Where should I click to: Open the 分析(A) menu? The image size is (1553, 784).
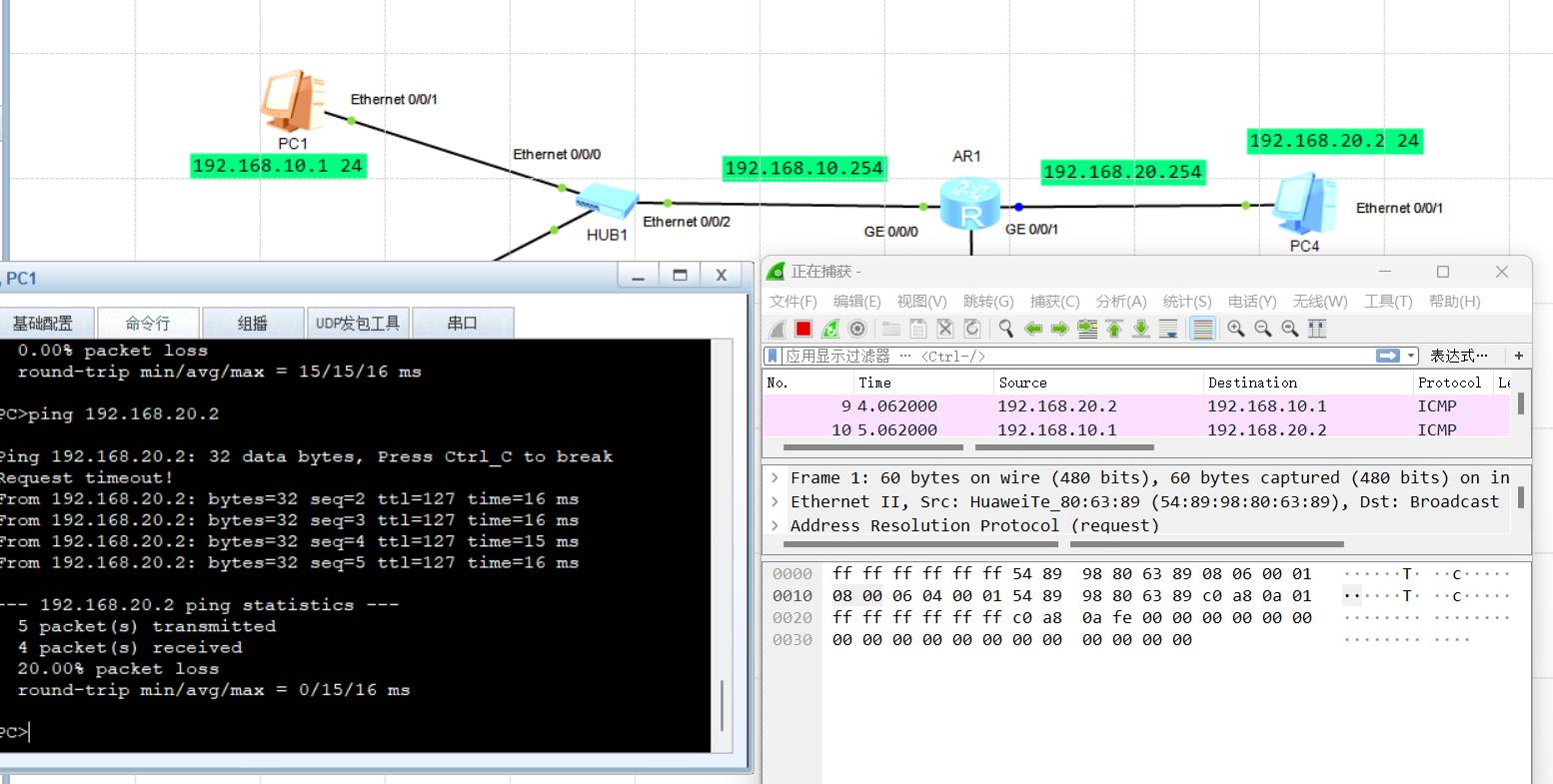1120,302
